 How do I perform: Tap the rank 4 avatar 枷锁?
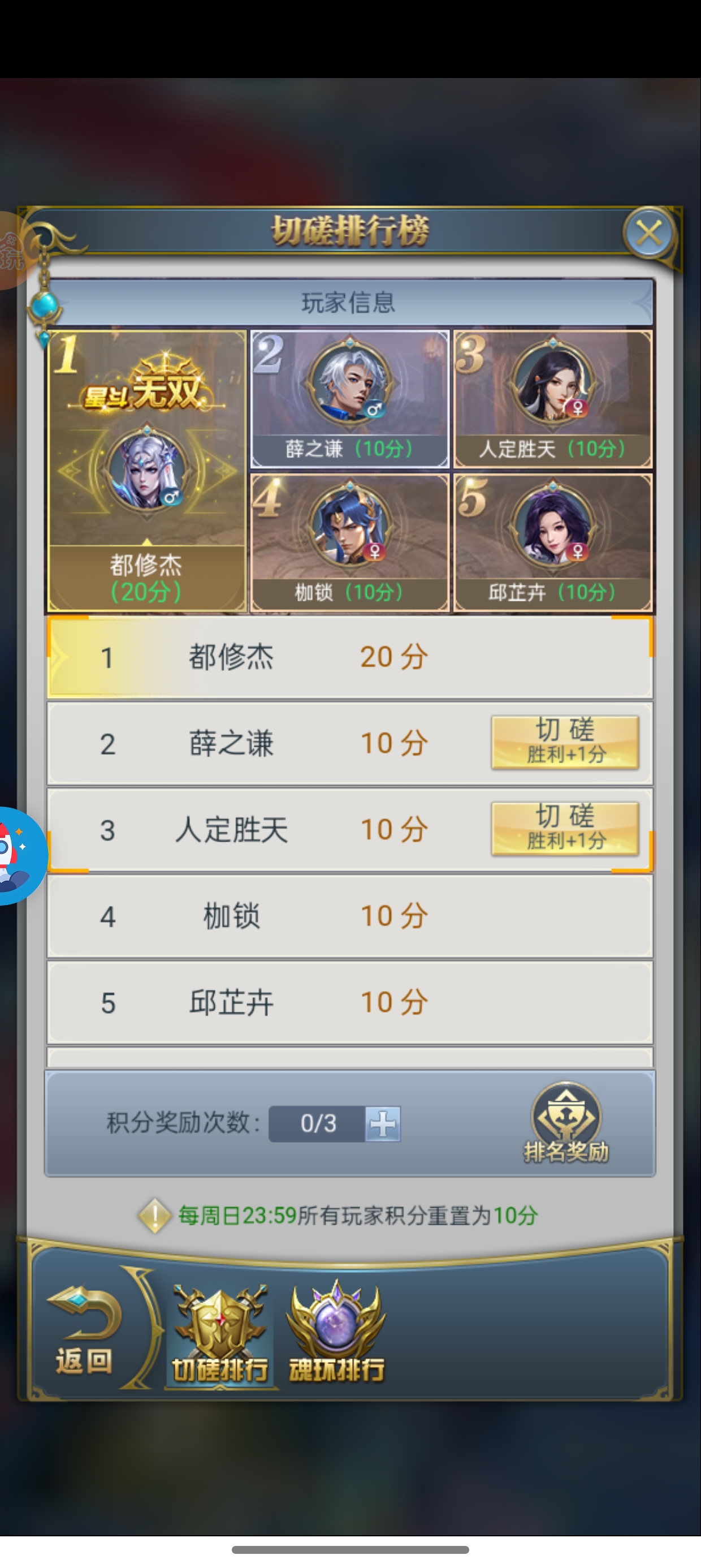350,525
